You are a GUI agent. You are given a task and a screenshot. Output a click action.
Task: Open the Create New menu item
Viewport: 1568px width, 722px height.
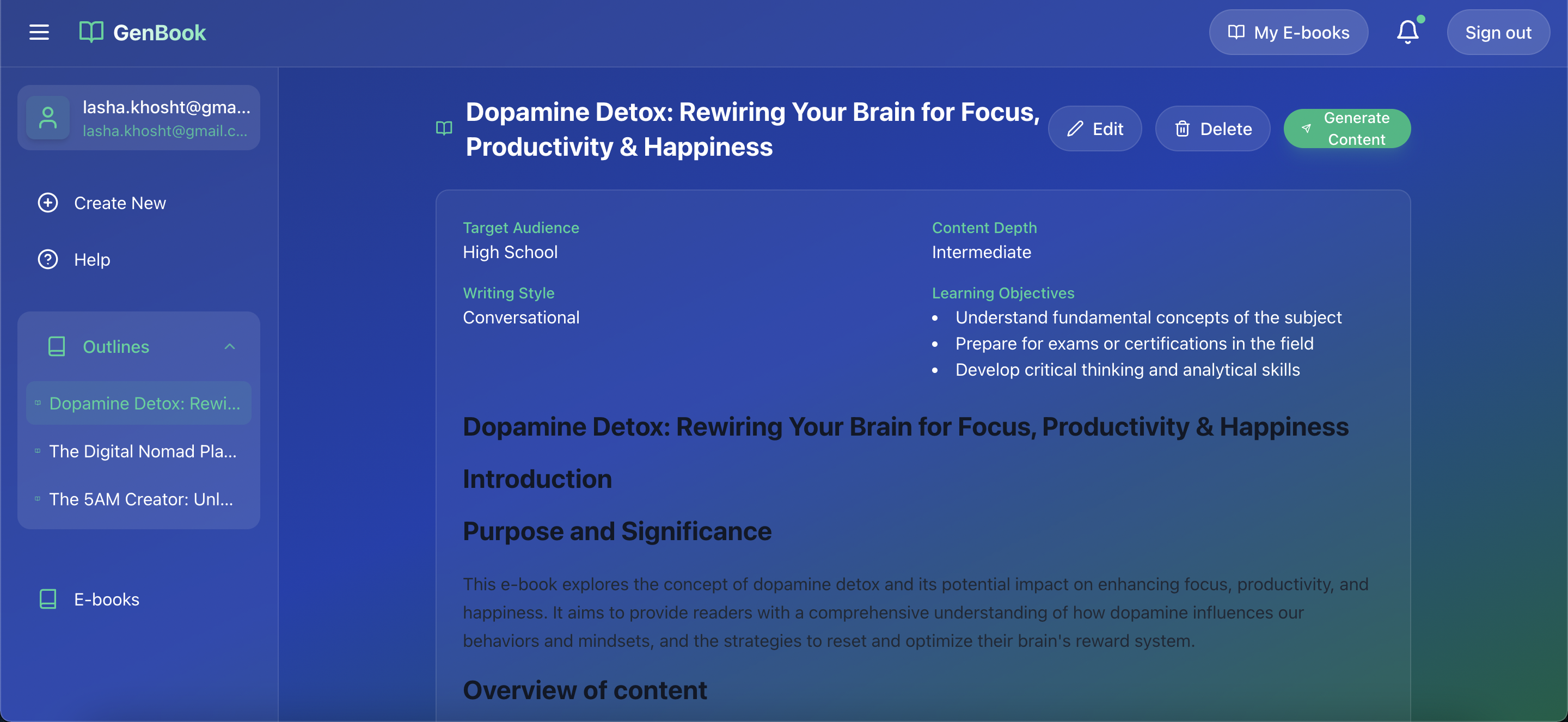click(x=139, y=203)
